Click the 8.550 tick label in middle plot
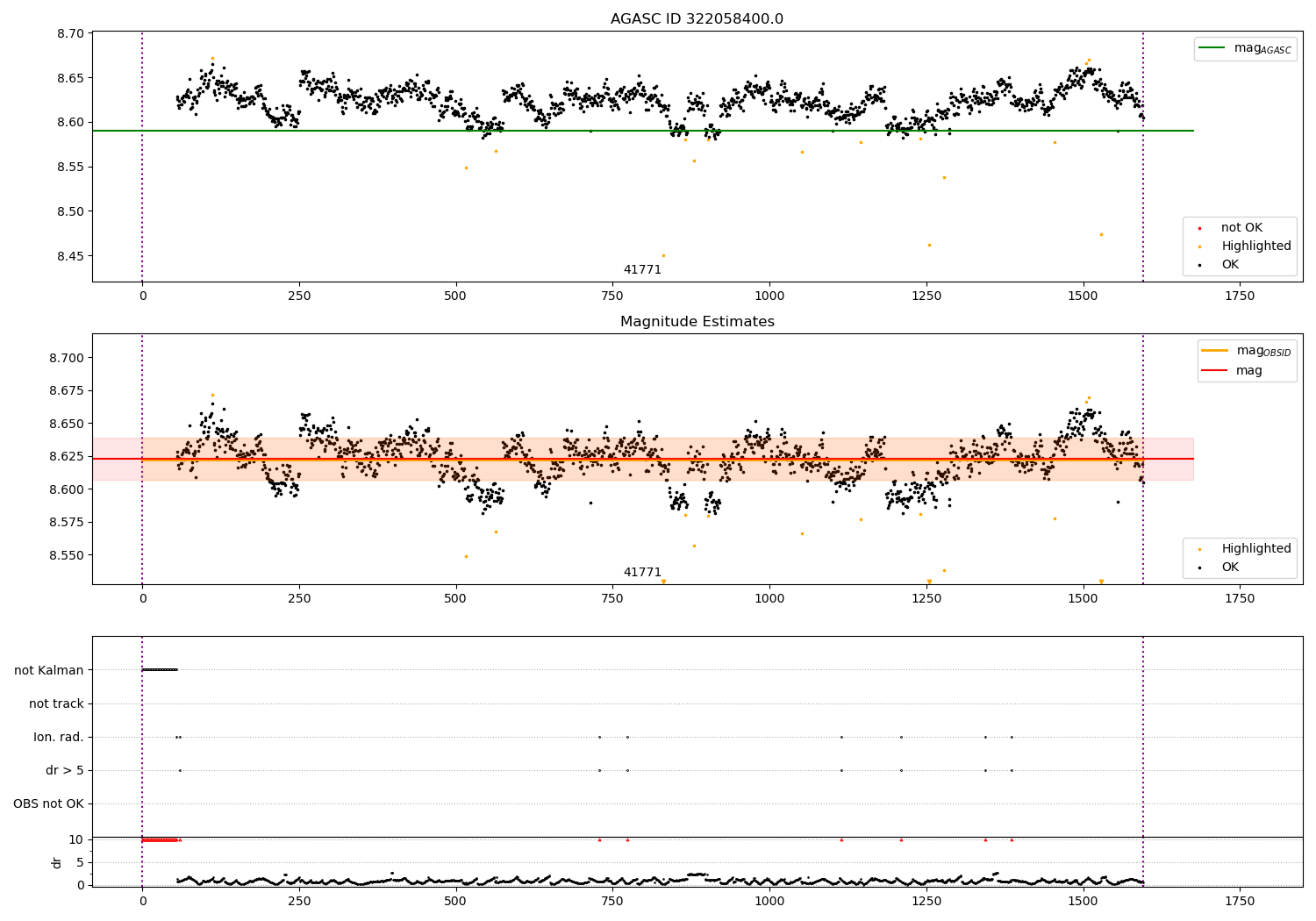1316x921 pixels. coord(66,556)
